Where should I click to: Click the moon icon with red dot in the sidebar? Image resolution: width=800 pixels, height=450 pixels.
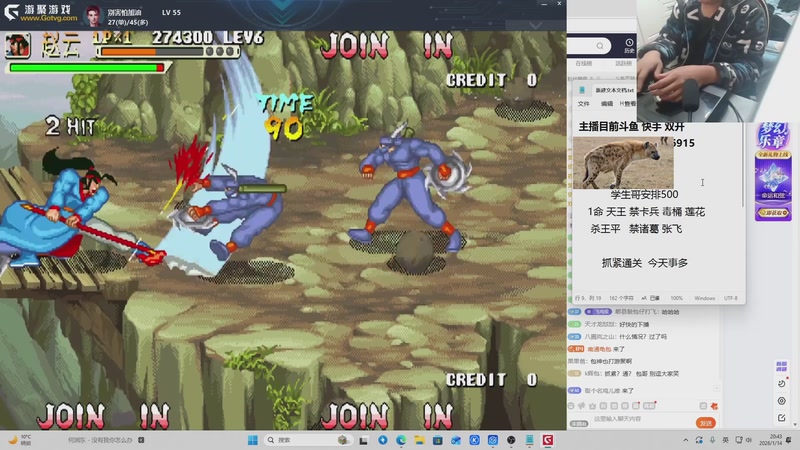[782, 383]
